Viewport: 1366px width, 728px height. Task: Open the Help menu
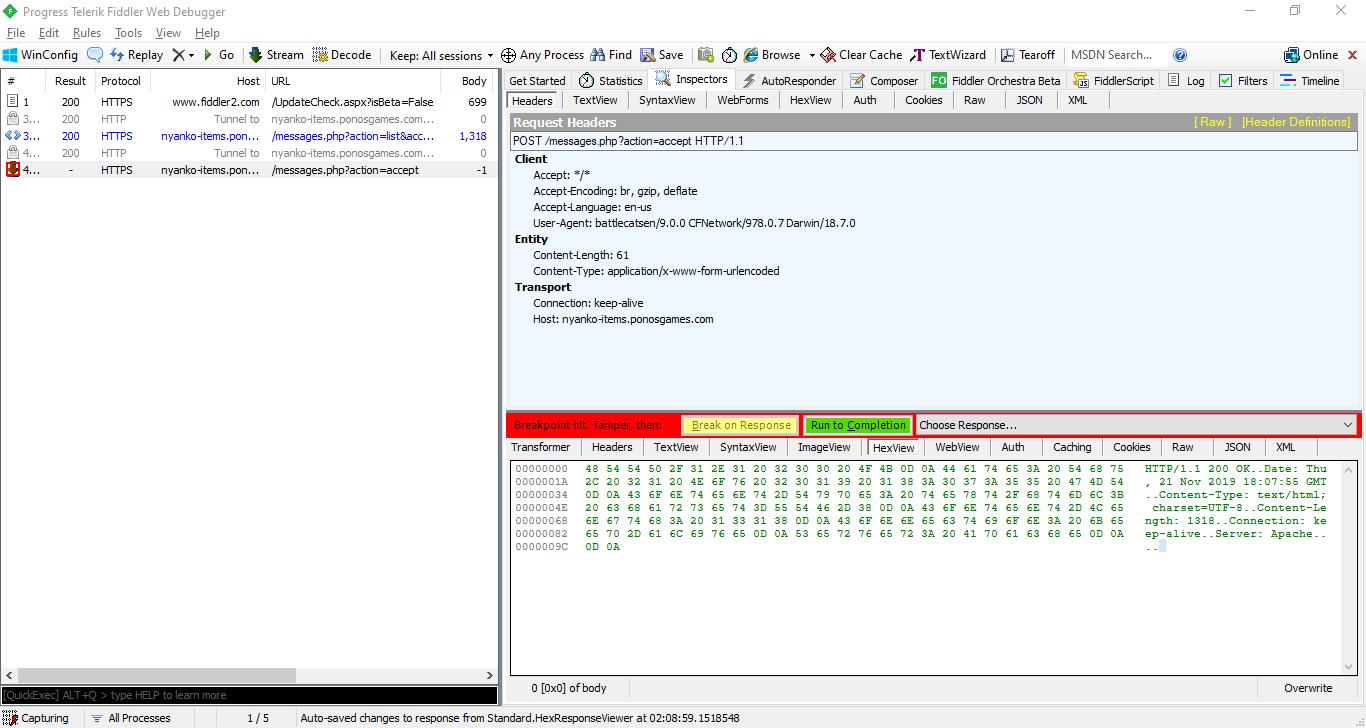(207, 33)
